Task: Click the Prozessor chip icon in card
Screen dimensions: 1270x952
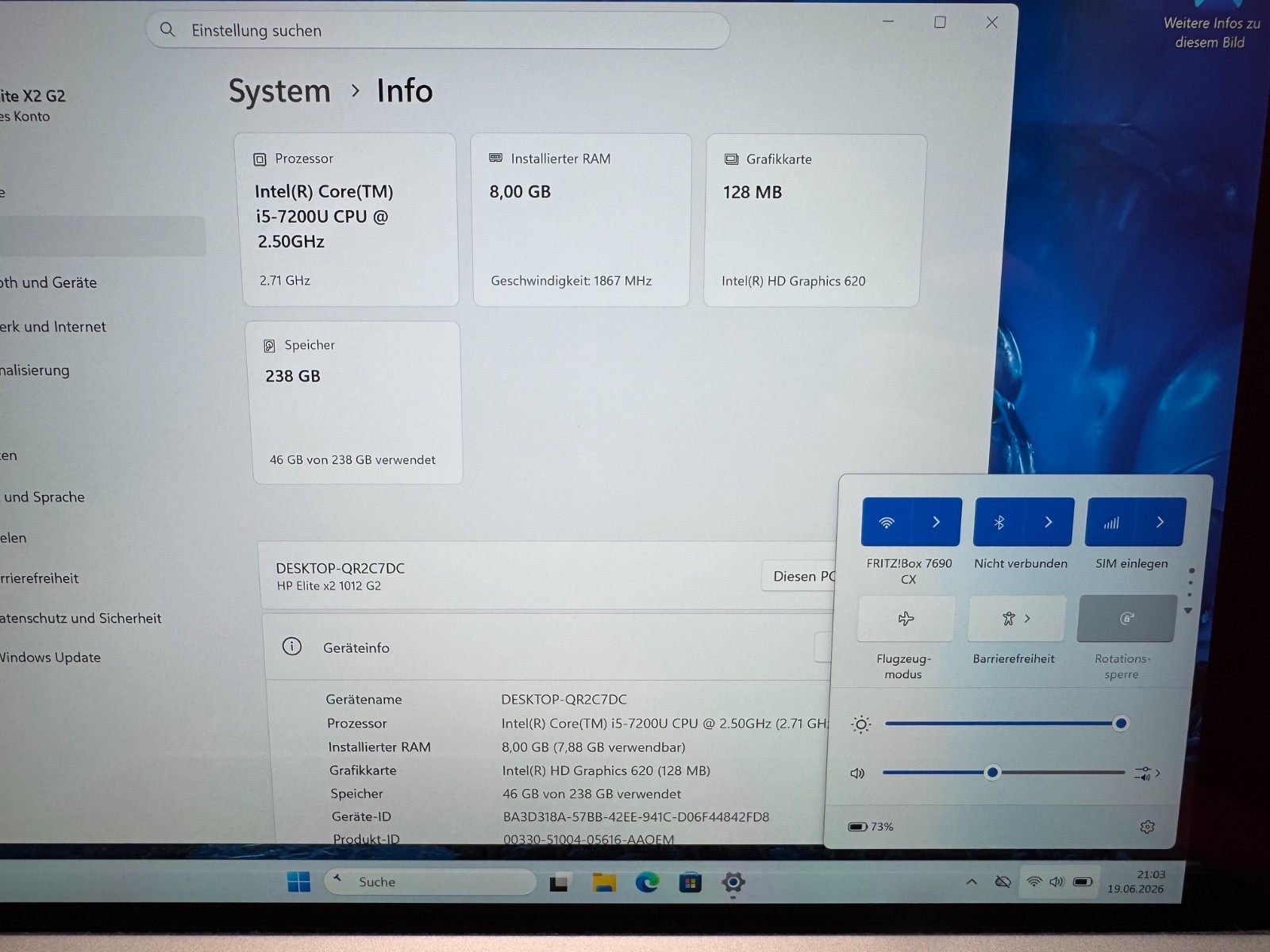Action: pyautogui.click(x=260, y=159)
